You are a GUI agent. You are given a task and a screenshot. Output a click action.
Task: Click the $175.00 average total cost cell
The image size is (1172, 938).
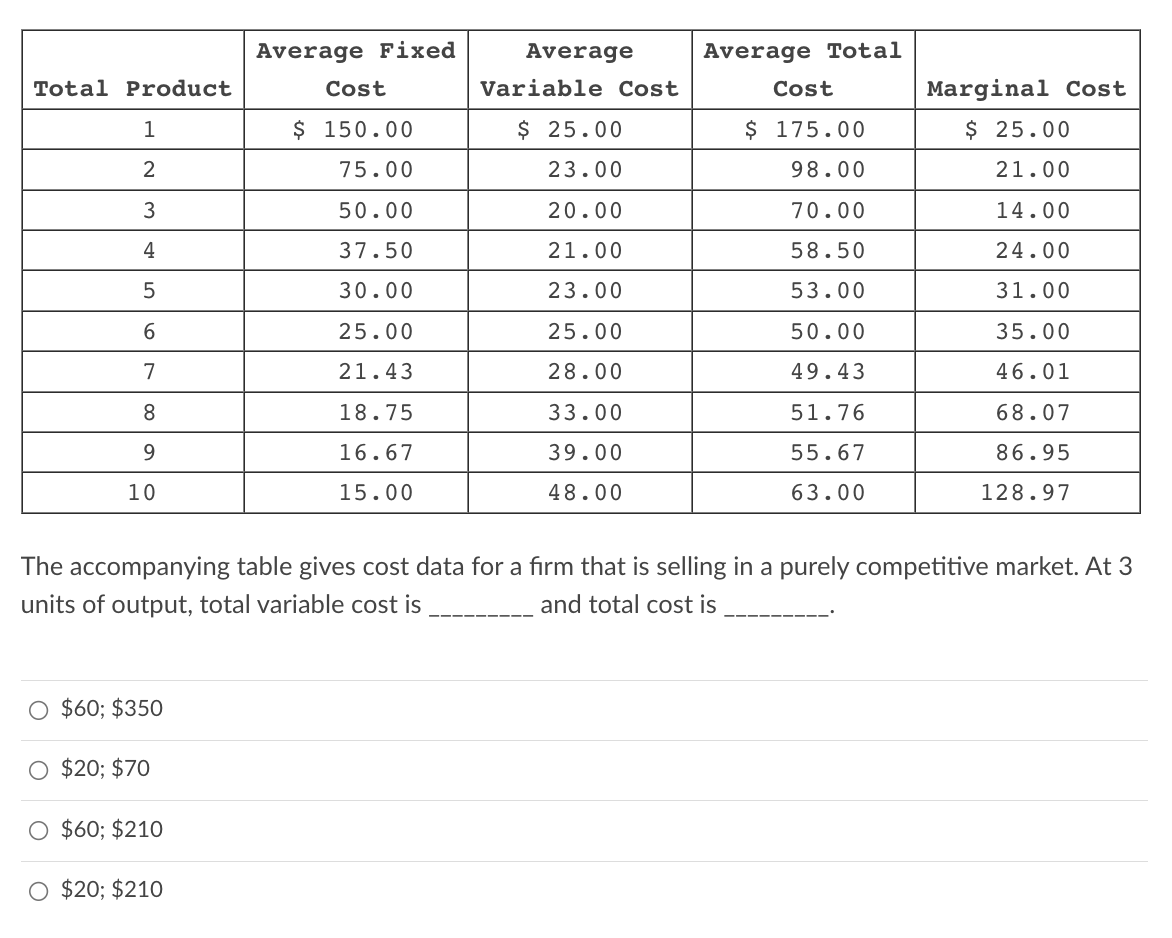pyautogui.click(x=802, y=129)
